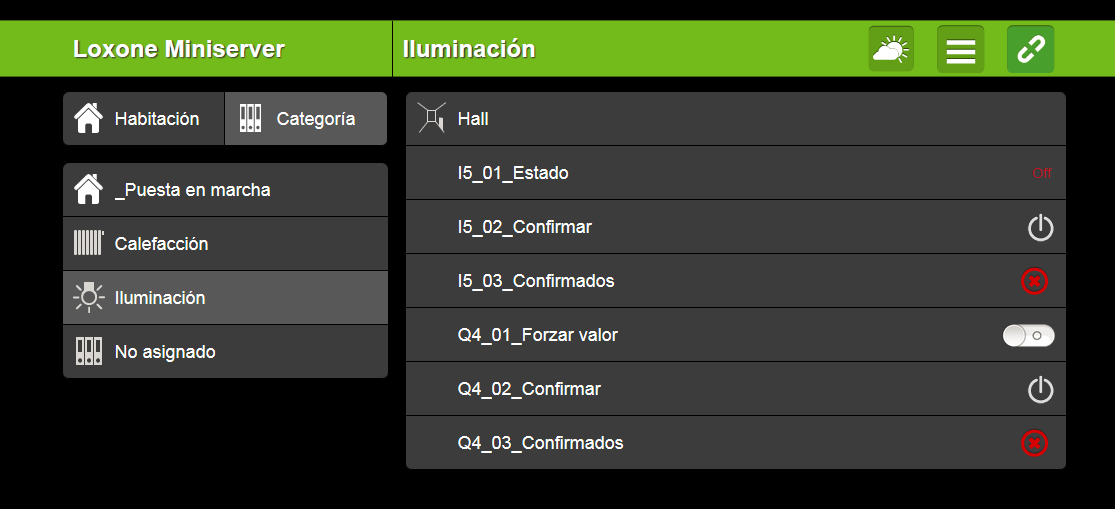Open the weather icon in header
Viewport: 1115px width, 509px height.
pos(891,49)
